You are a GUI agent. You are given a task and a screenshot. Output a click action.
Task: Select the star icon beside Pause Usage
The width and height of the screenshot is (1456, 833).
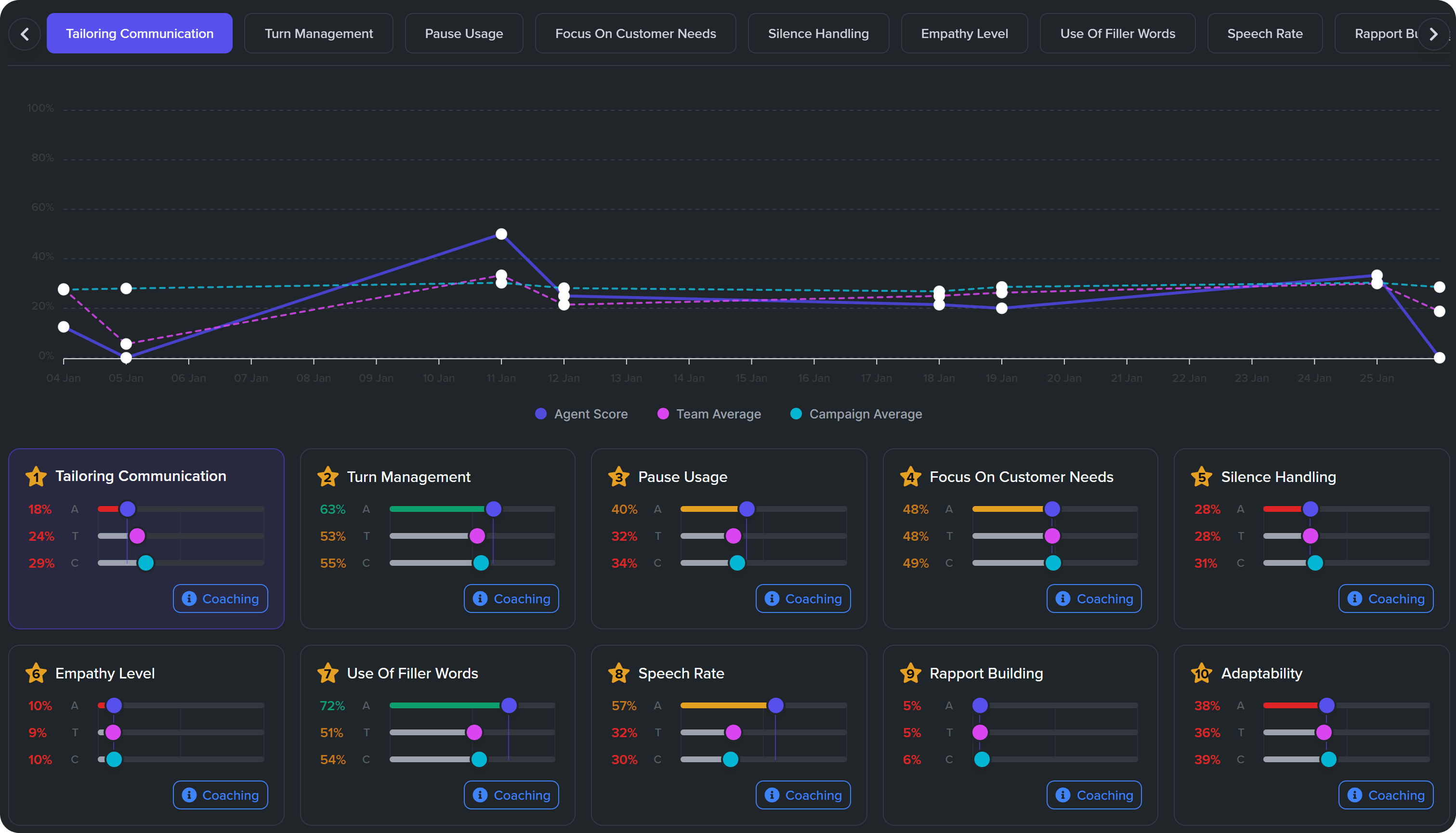(618, 477)
